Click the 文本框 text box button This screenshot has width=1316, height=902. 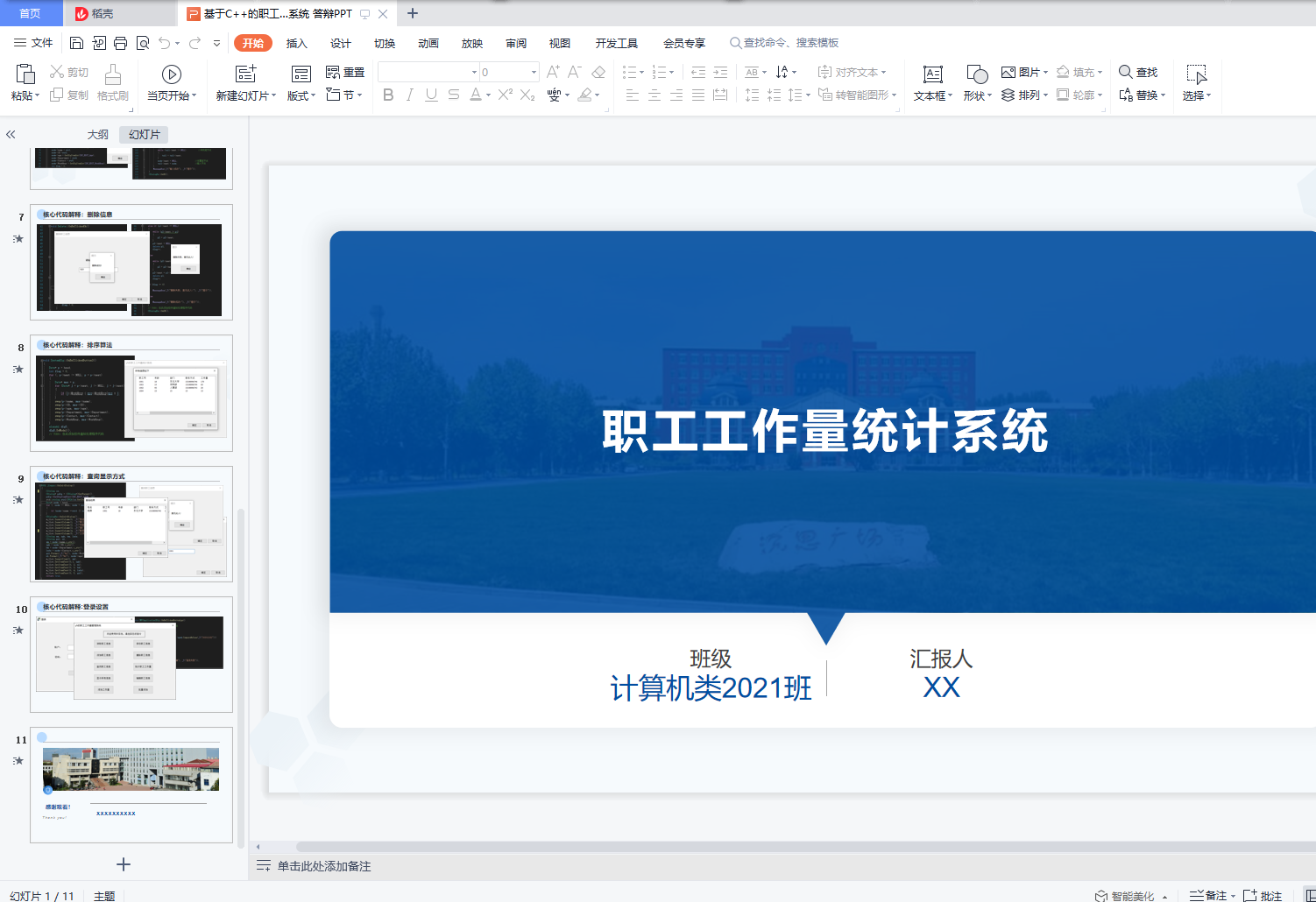[933, 83]
